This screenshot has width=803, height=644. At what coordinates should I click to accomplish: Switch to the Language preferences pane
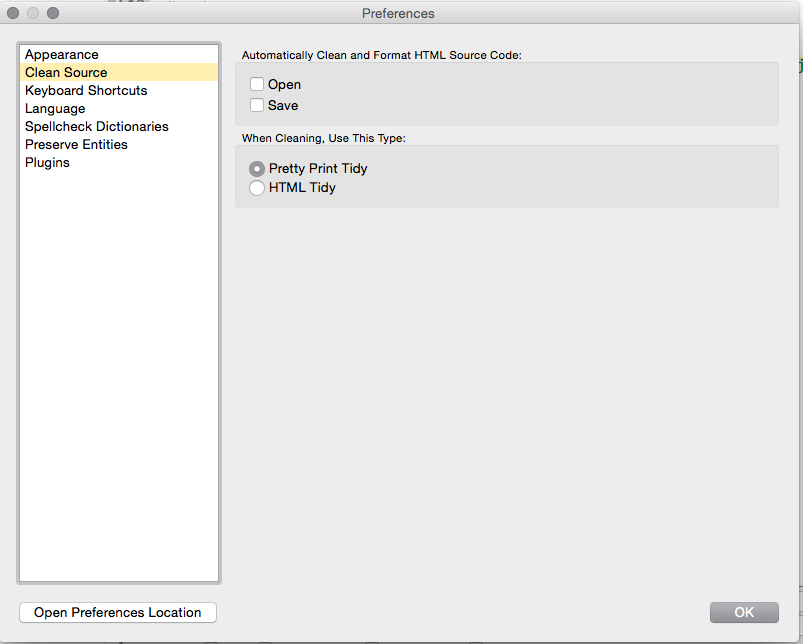tap(55, 108)
